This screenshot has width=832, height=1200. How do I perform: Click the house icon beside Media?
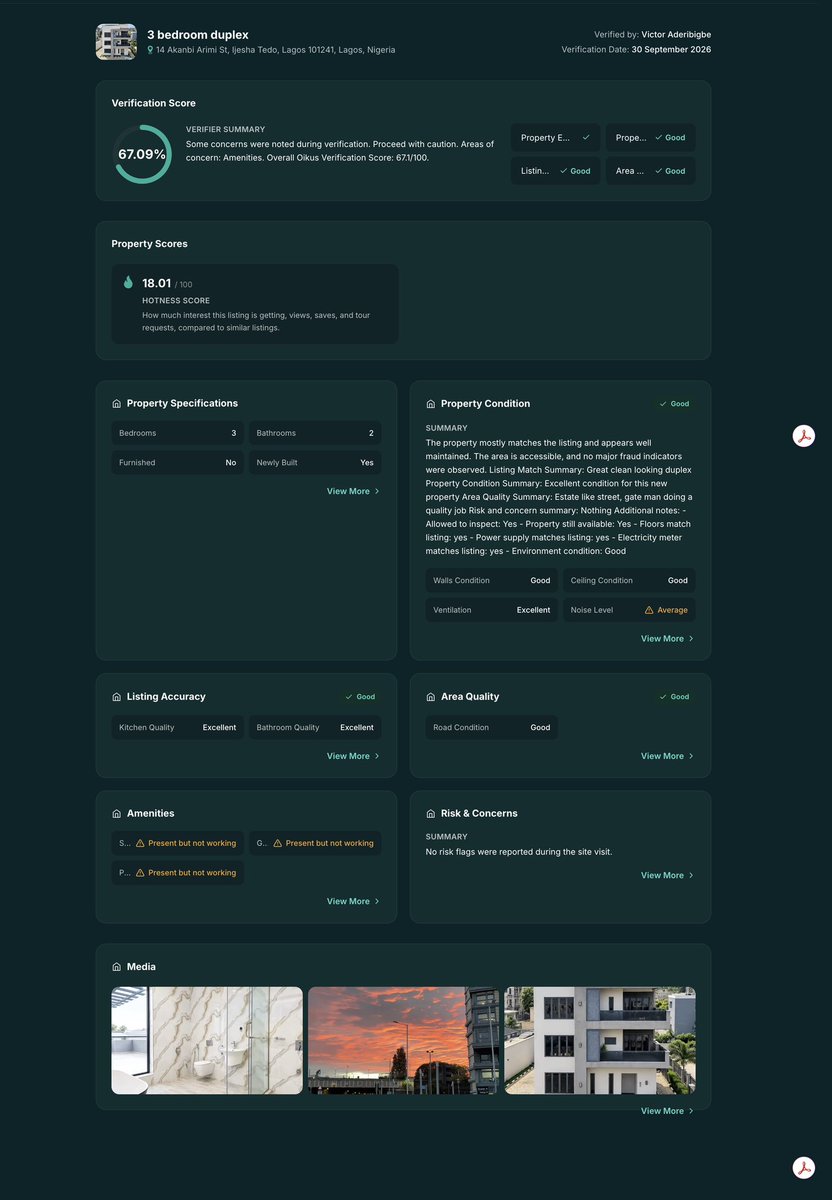click(x=116, y=967)
